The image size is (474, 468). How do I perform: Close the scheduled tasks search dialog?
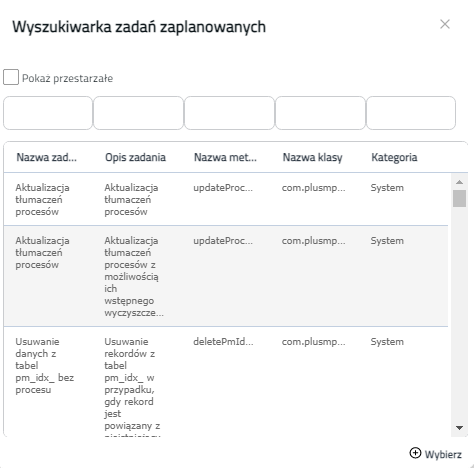pos(445,24)
